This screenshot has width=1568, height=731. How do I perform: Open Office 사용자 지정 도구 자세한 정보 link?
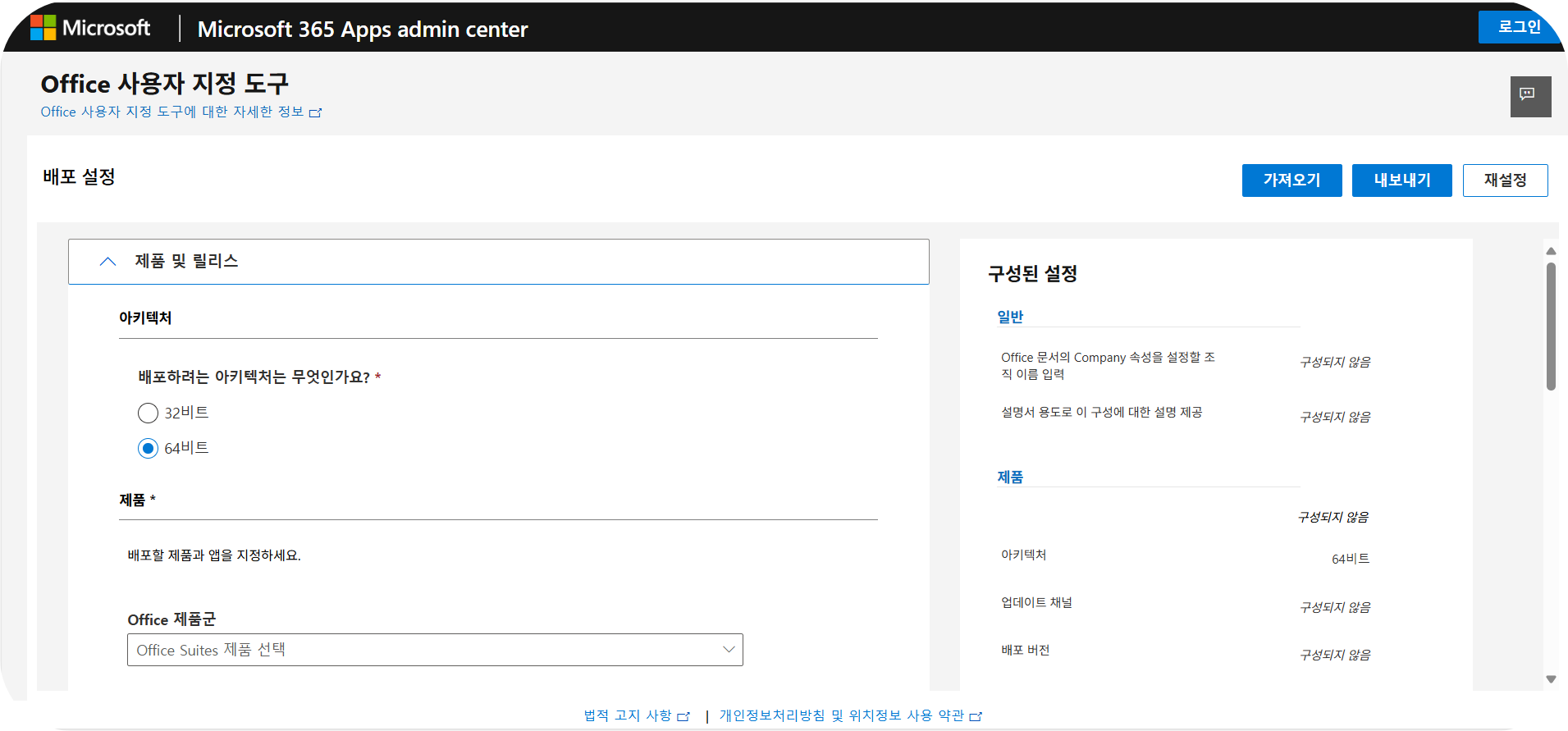pos(181,112)
